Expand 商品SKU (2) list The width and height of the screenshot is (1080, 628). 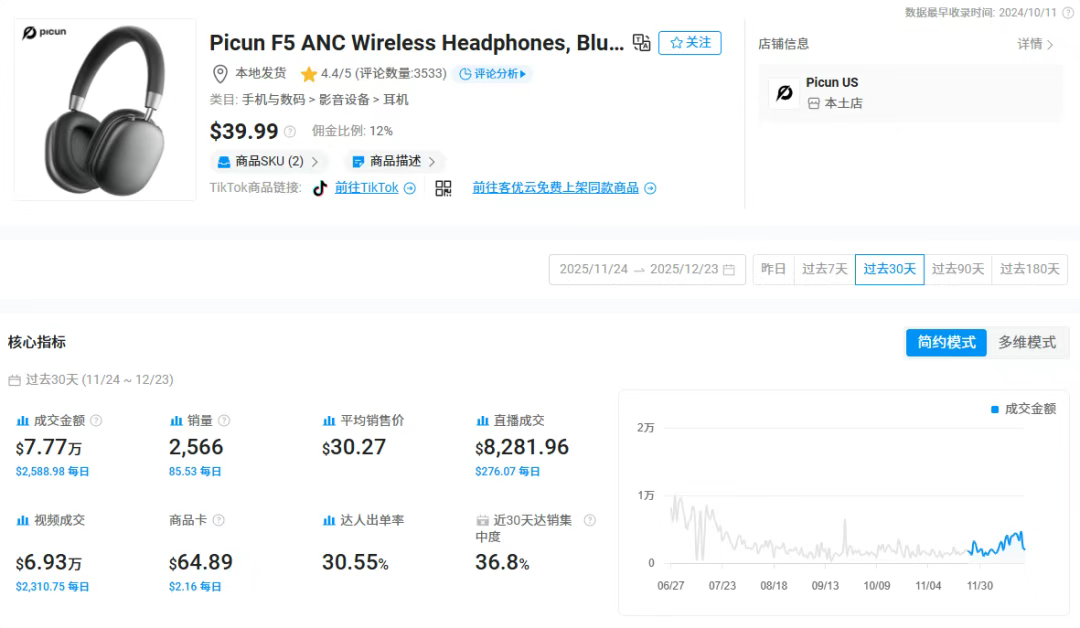(269, 161)
